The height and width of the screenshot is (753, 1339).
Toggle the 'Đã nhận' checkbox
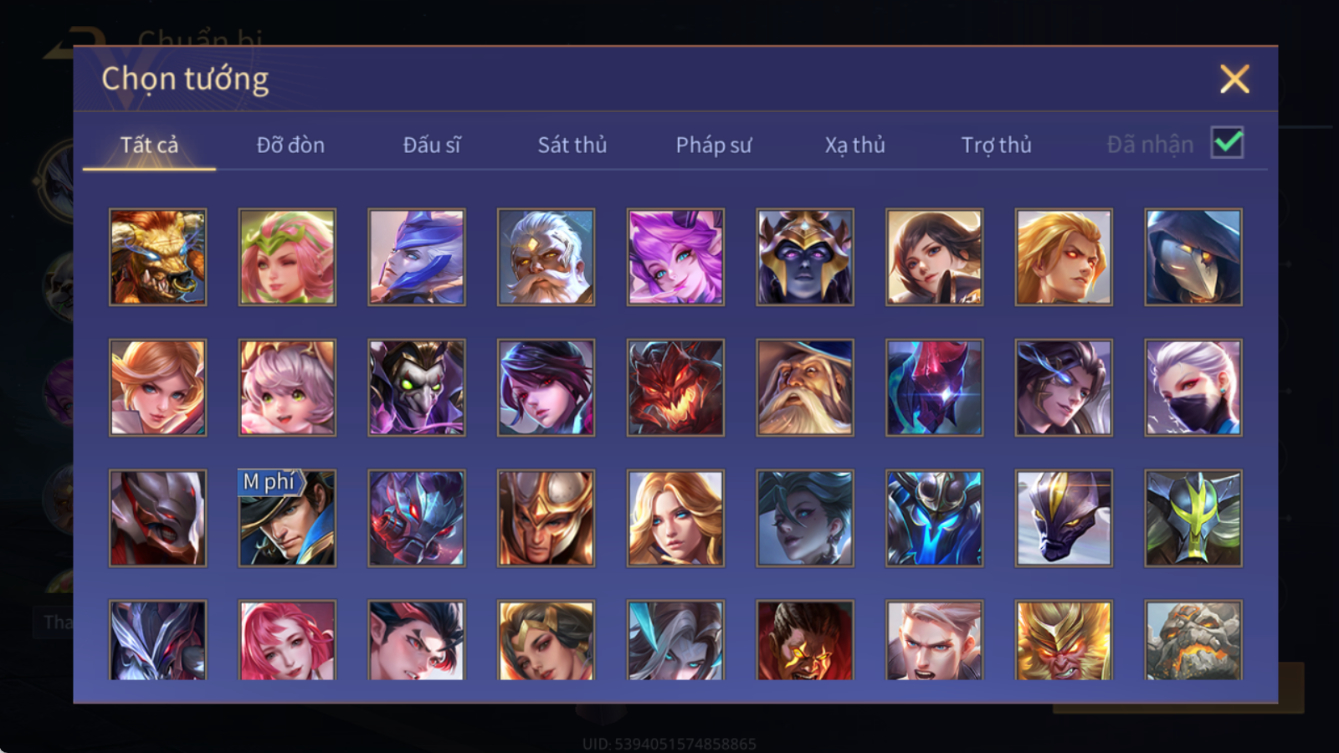point(1227,143)
